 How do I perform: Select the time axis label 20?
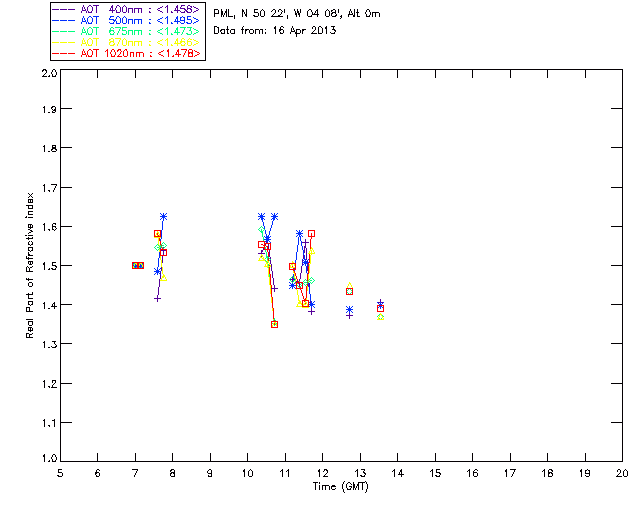point(622,473)
